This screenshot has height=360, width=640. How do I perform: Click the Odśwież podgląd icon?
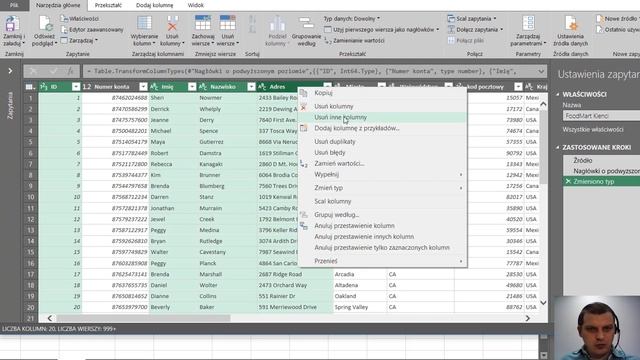[45, 24]
